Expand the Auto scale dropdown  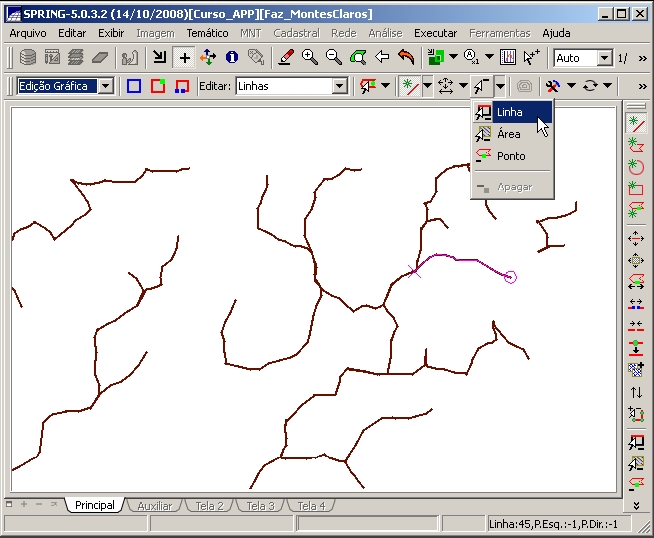pos(604,58)
